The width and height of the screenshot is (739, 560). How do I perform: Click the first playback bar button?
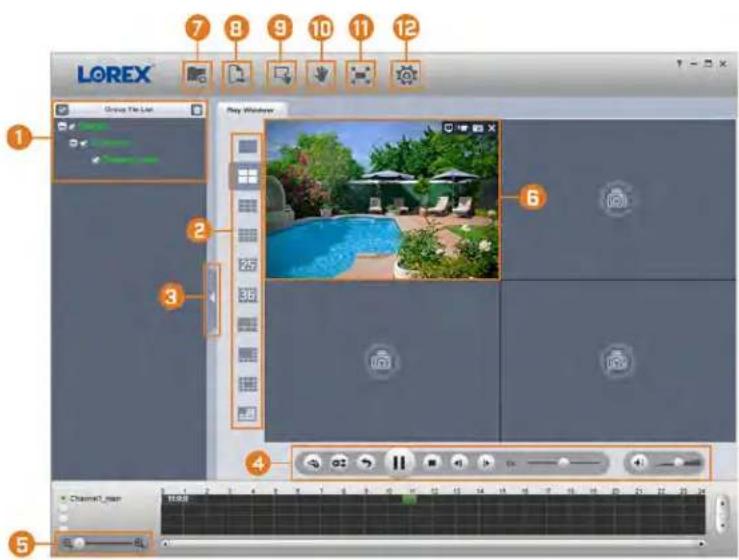coord(312,463)
